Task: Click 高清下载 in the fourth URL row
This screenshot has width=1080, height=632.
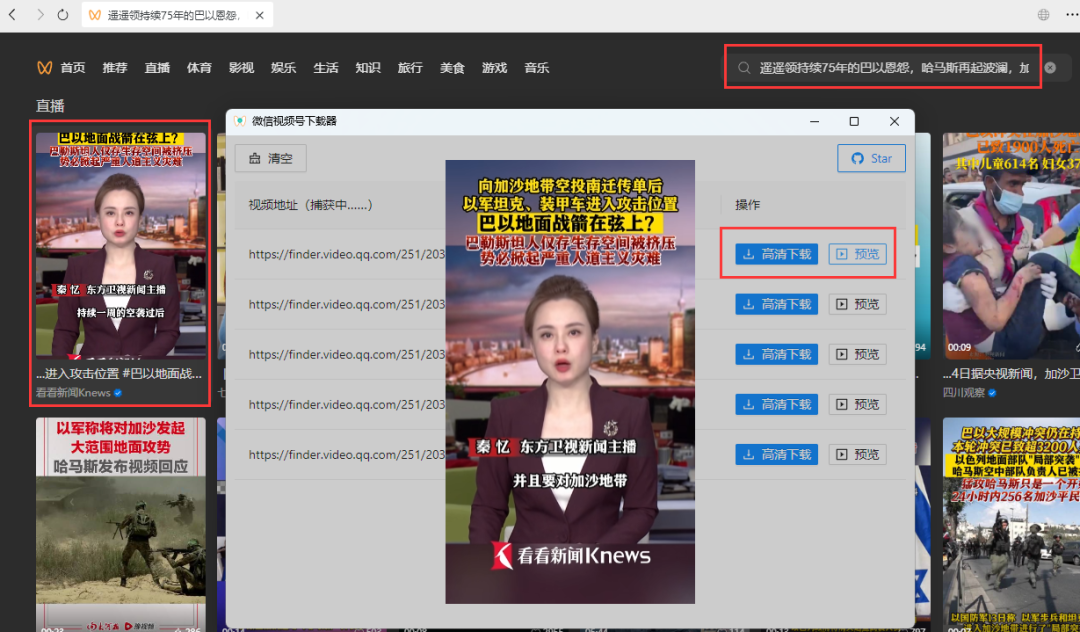Action: 776,404
